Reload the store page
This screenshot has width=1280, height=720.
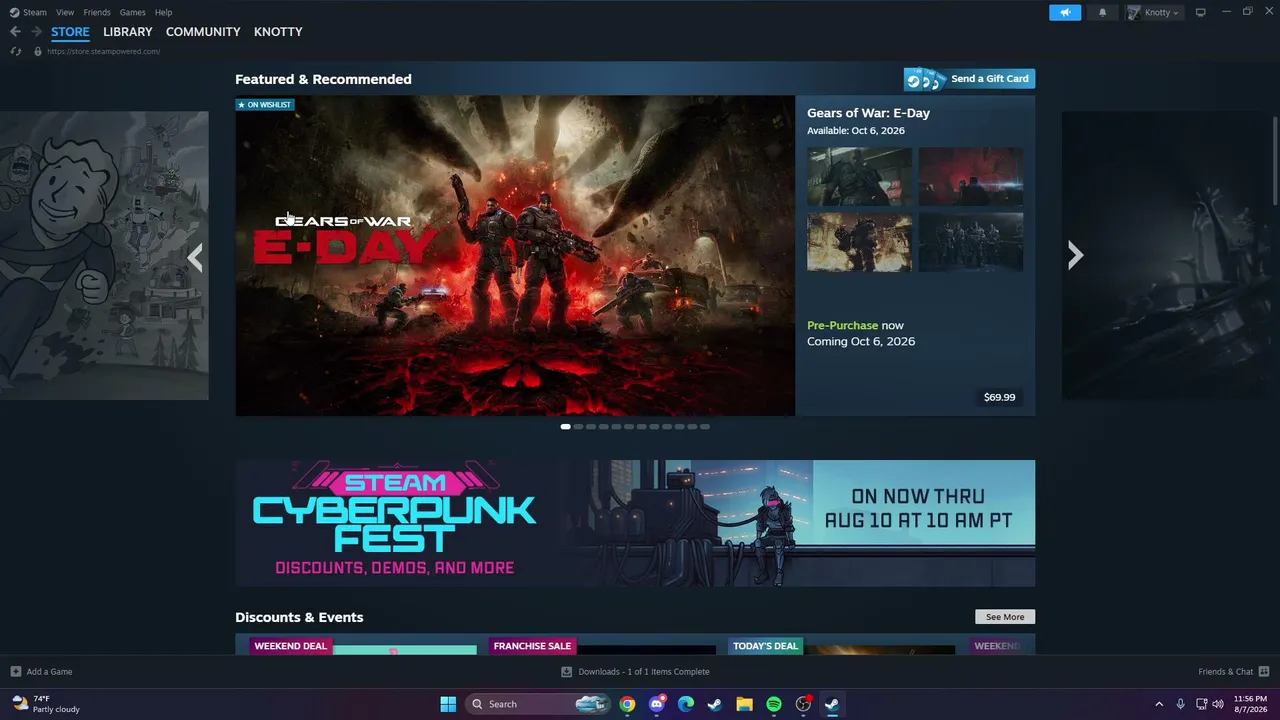pos(16,51)
